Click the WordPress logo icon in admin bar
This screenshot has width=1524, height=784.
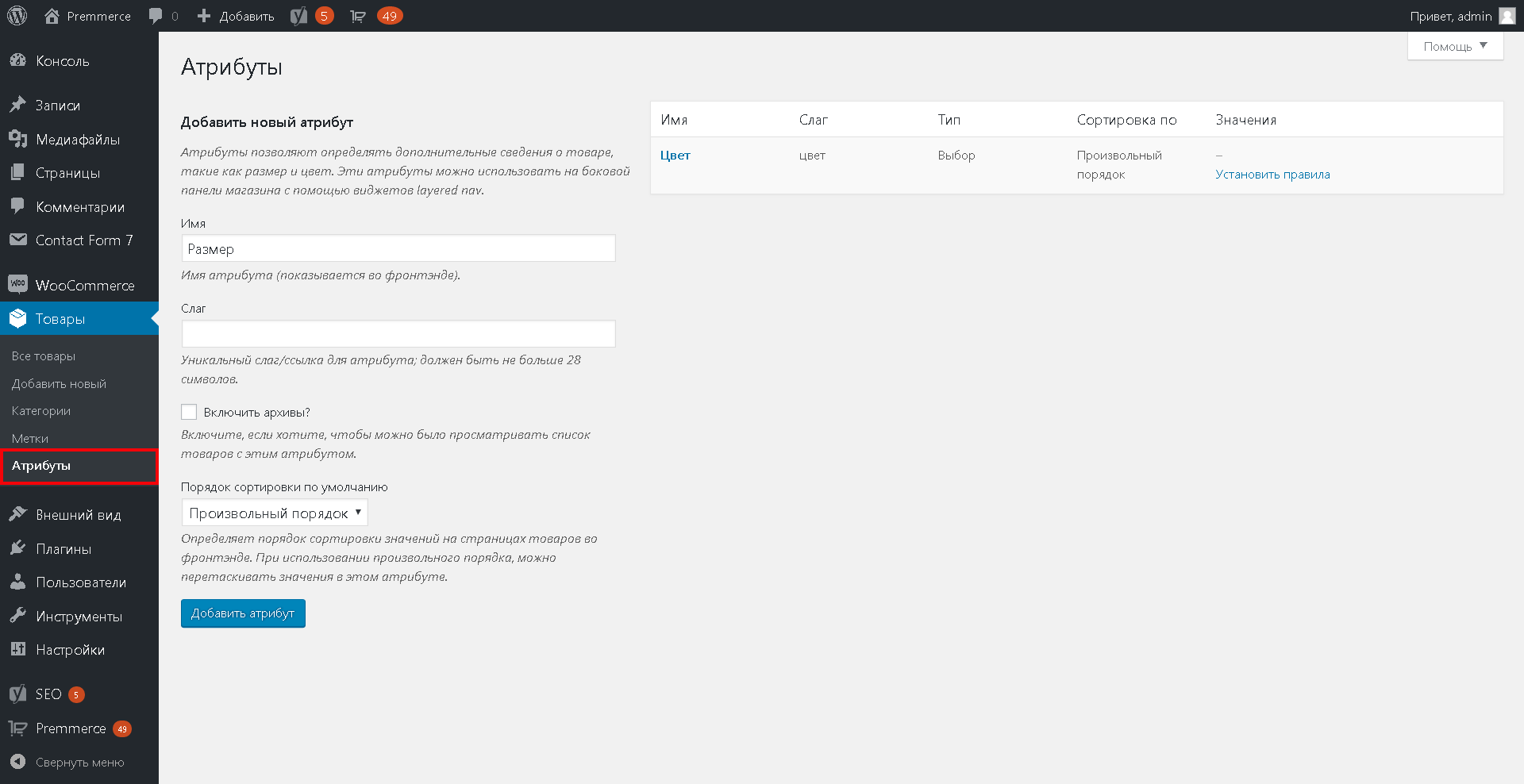pyautogui.click(x=17, y=16)
